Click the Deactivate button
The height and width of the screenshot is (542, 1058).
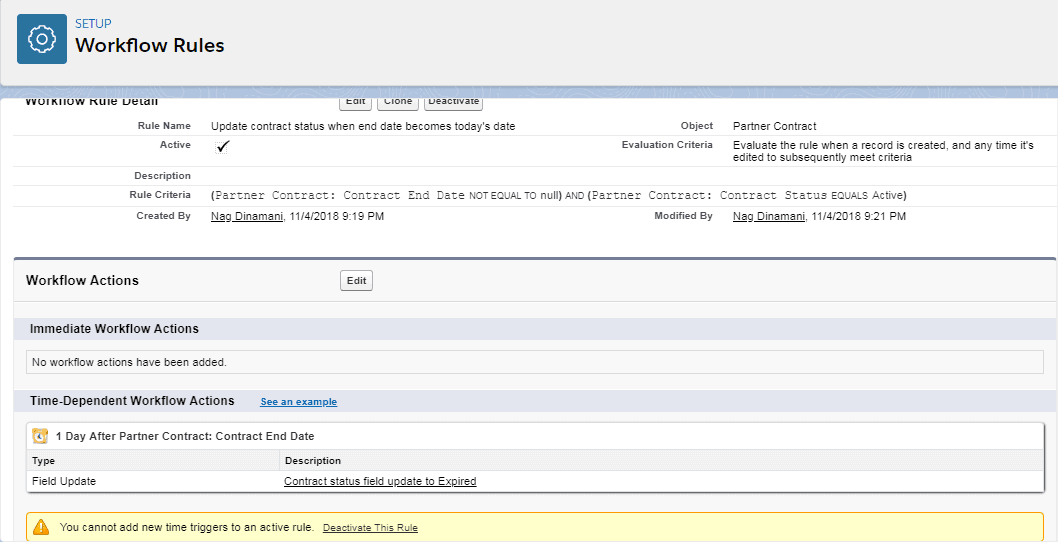[453, 103]
